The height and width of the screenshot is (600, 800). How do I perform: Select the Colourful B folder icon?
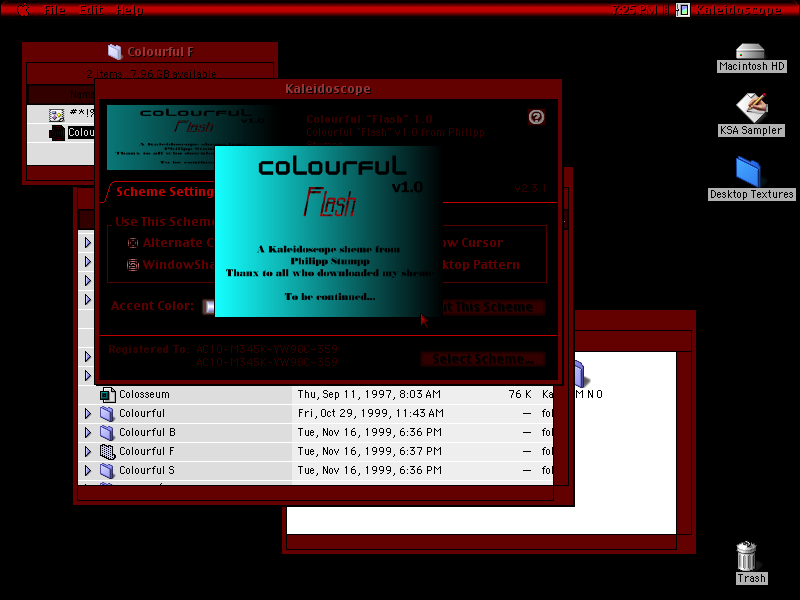coord(107,432)
